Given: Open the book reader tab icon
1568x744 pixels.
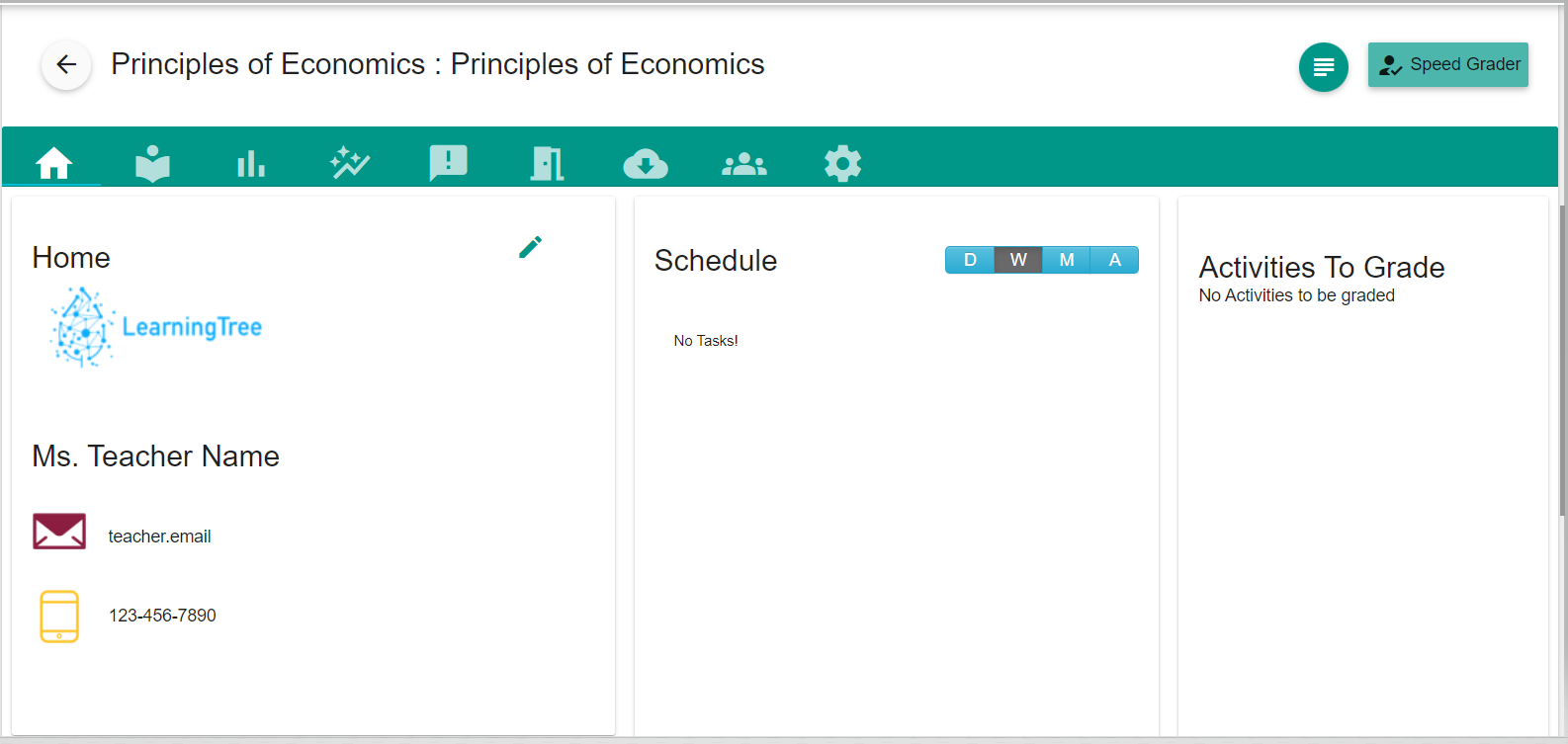Looking at the screenshot, I should click(152, 163).
